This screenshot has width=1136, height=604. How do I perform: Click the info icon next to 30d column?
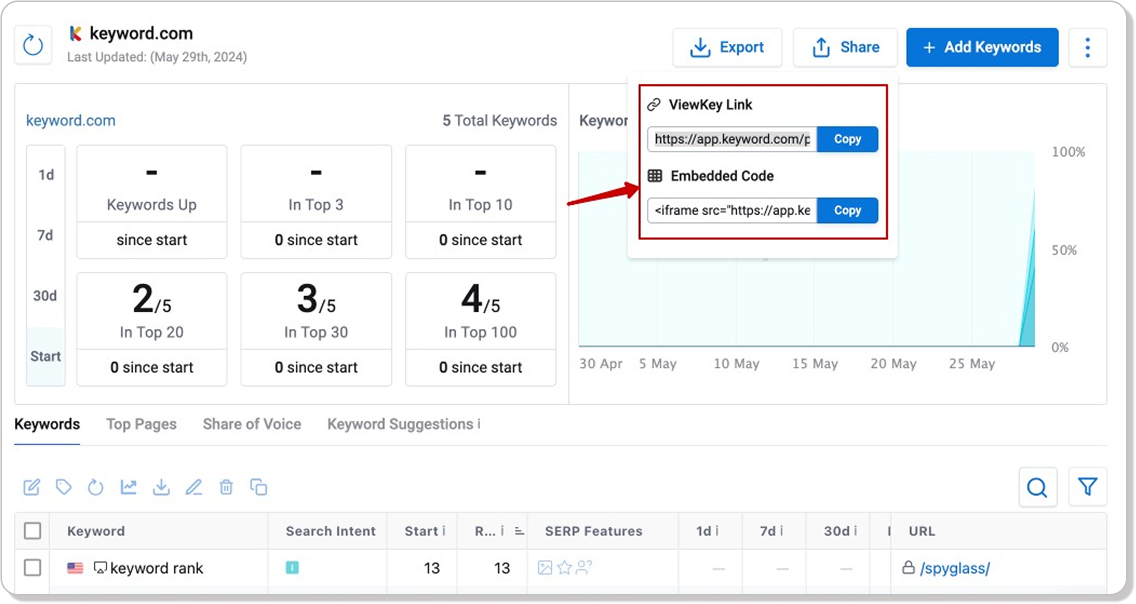point(855,531)
